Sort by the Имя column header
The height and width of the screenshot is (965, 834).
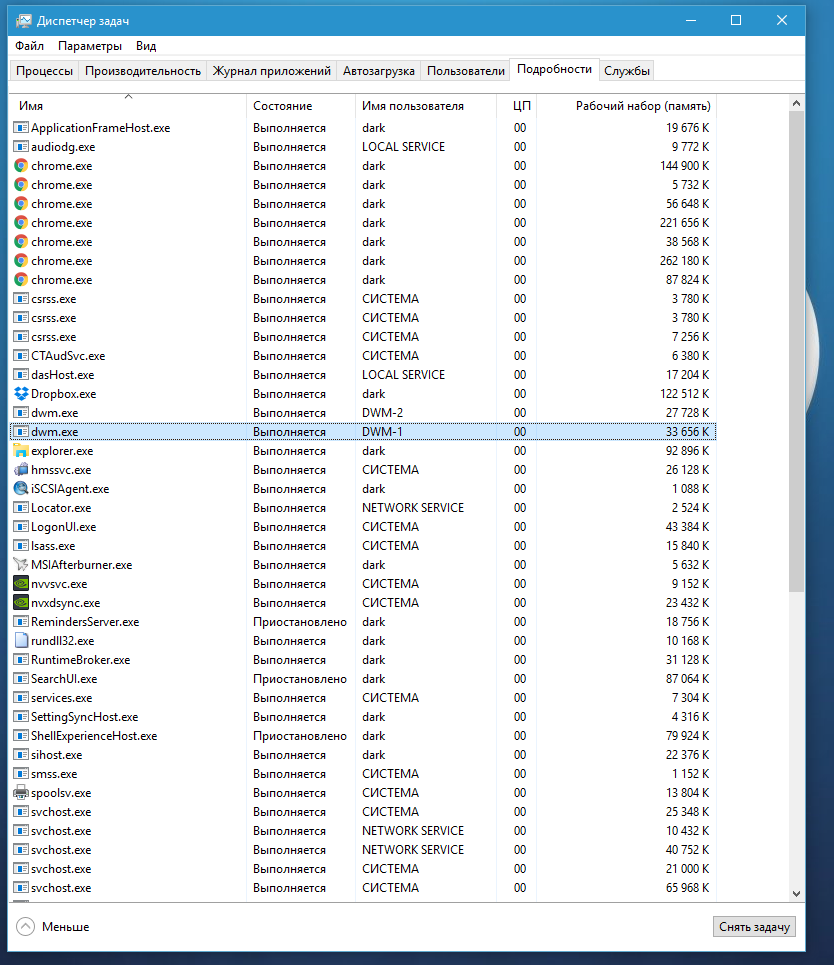[128, 106]
